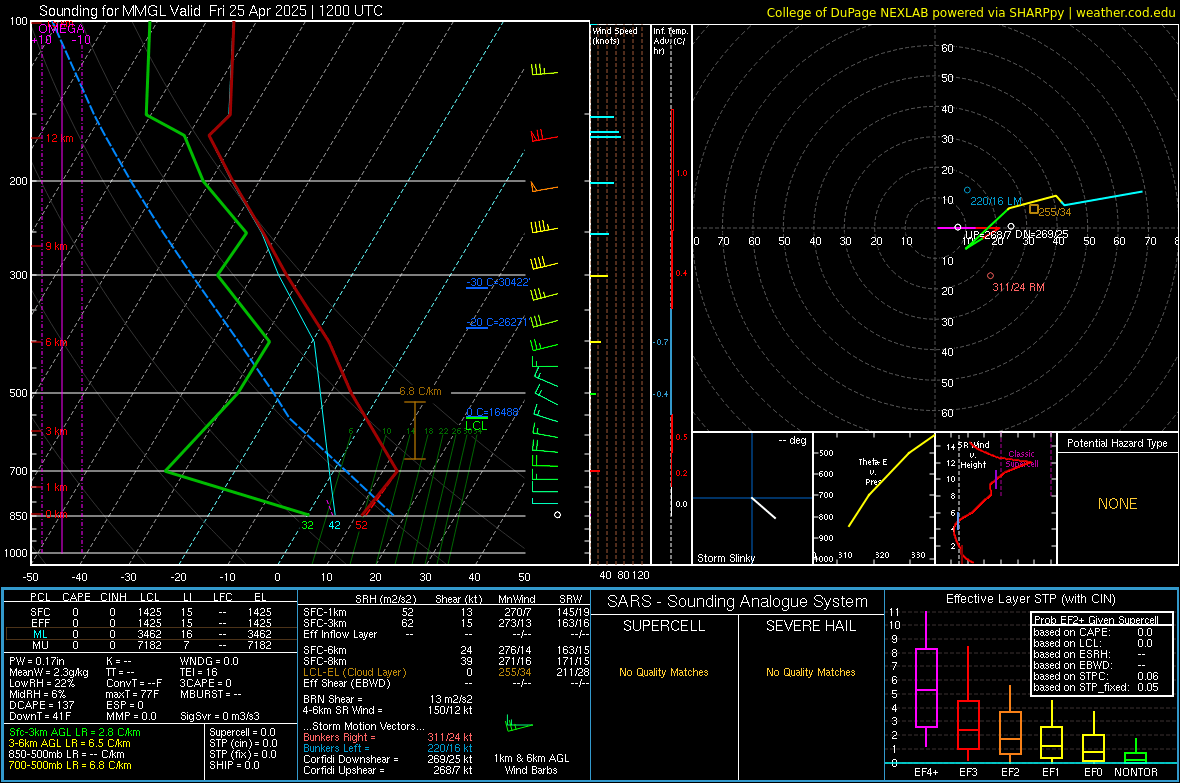Click the SEVERE HAIL column header
This screenshot has height=783, width=1180.
pos(810,626)
